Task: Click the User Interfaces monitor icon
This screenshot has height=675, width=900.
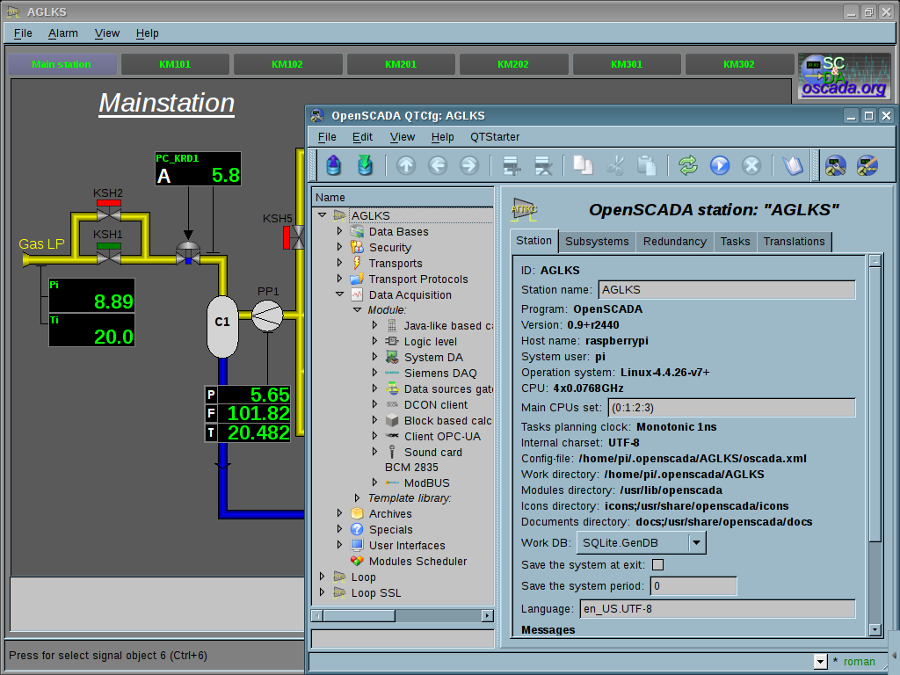Action: point(357,545)
